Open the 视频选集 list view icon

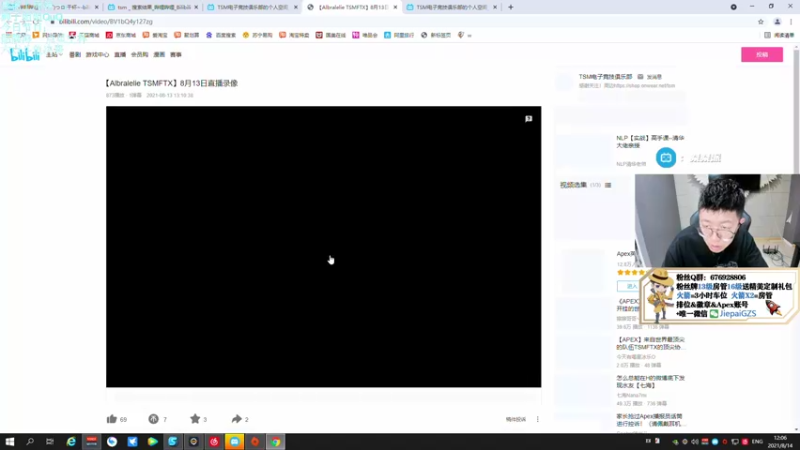[608, 185]
